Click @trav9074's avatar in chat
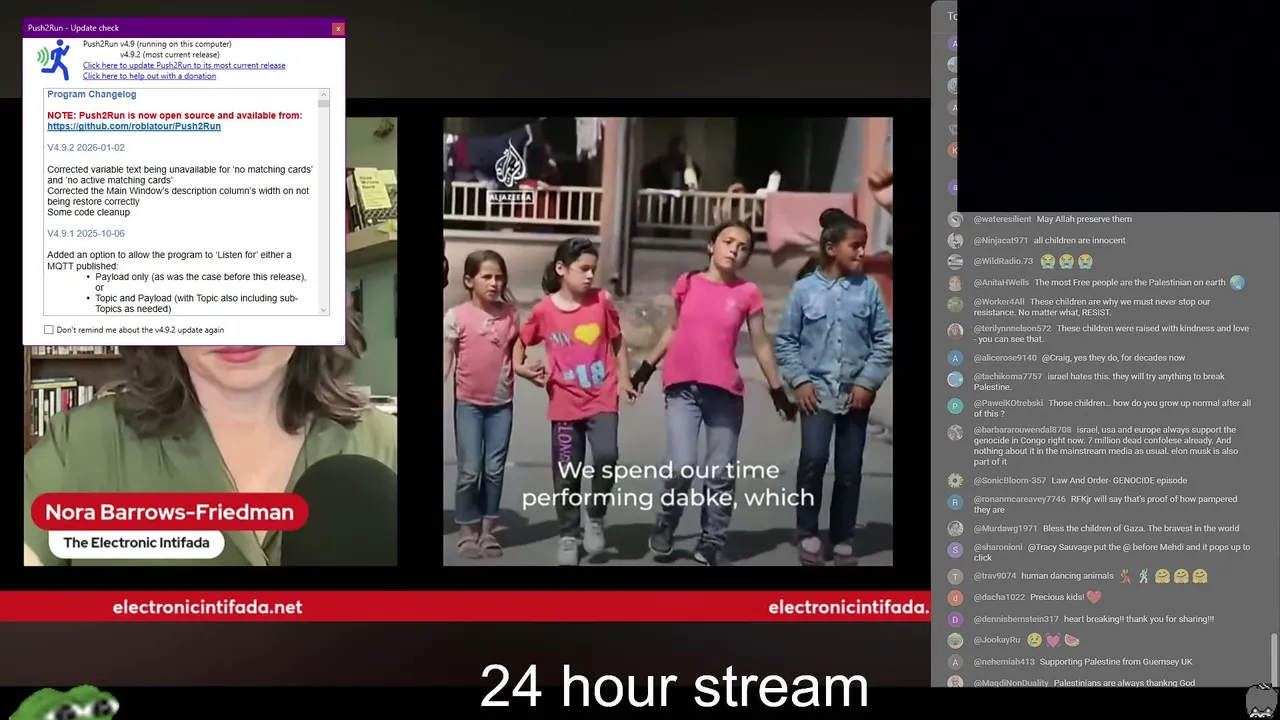The image size is (1280, 720). pyautogui.click(x=955, y=577)
